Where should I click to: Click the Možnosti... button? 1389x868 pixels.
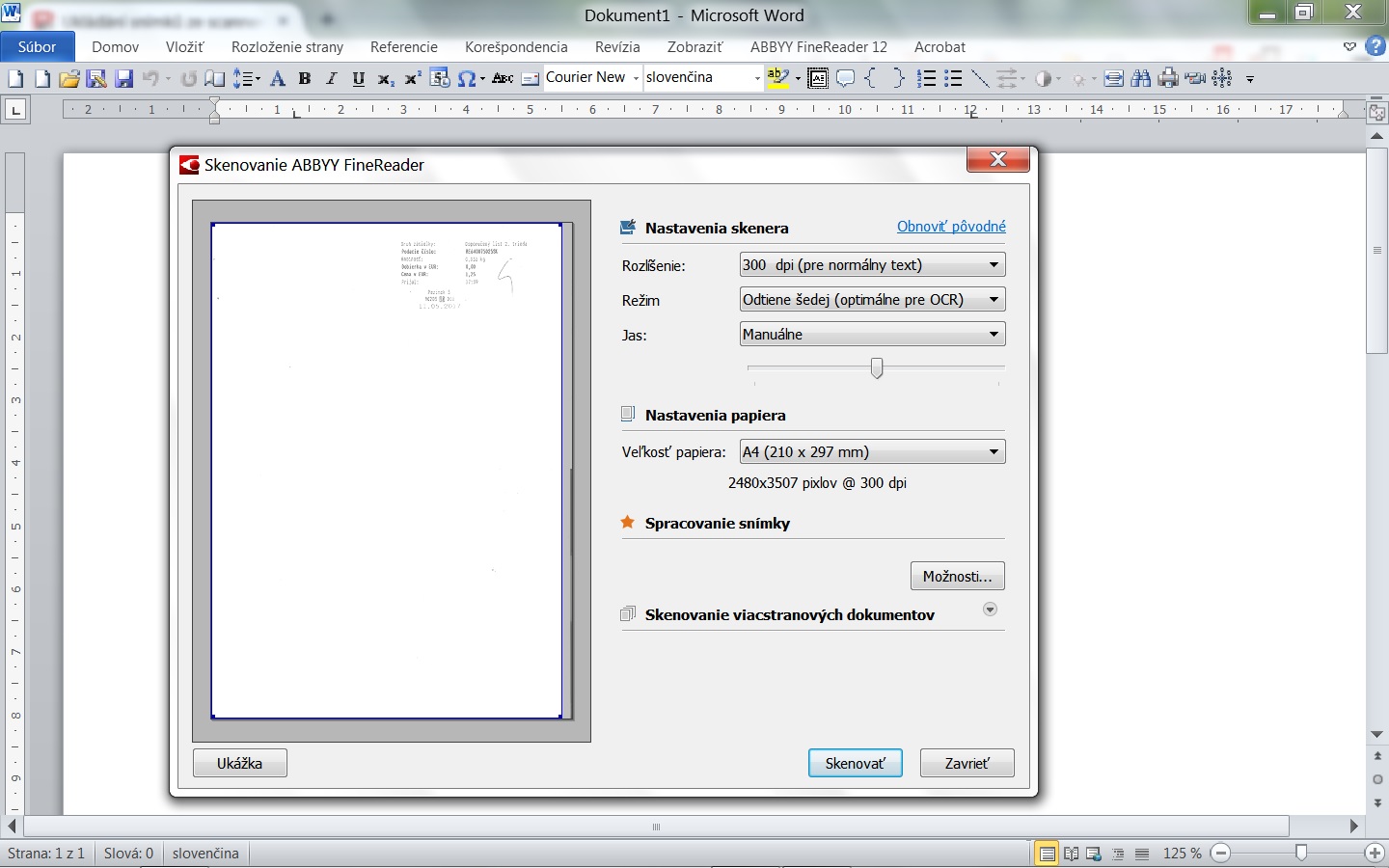coord(958,576)
